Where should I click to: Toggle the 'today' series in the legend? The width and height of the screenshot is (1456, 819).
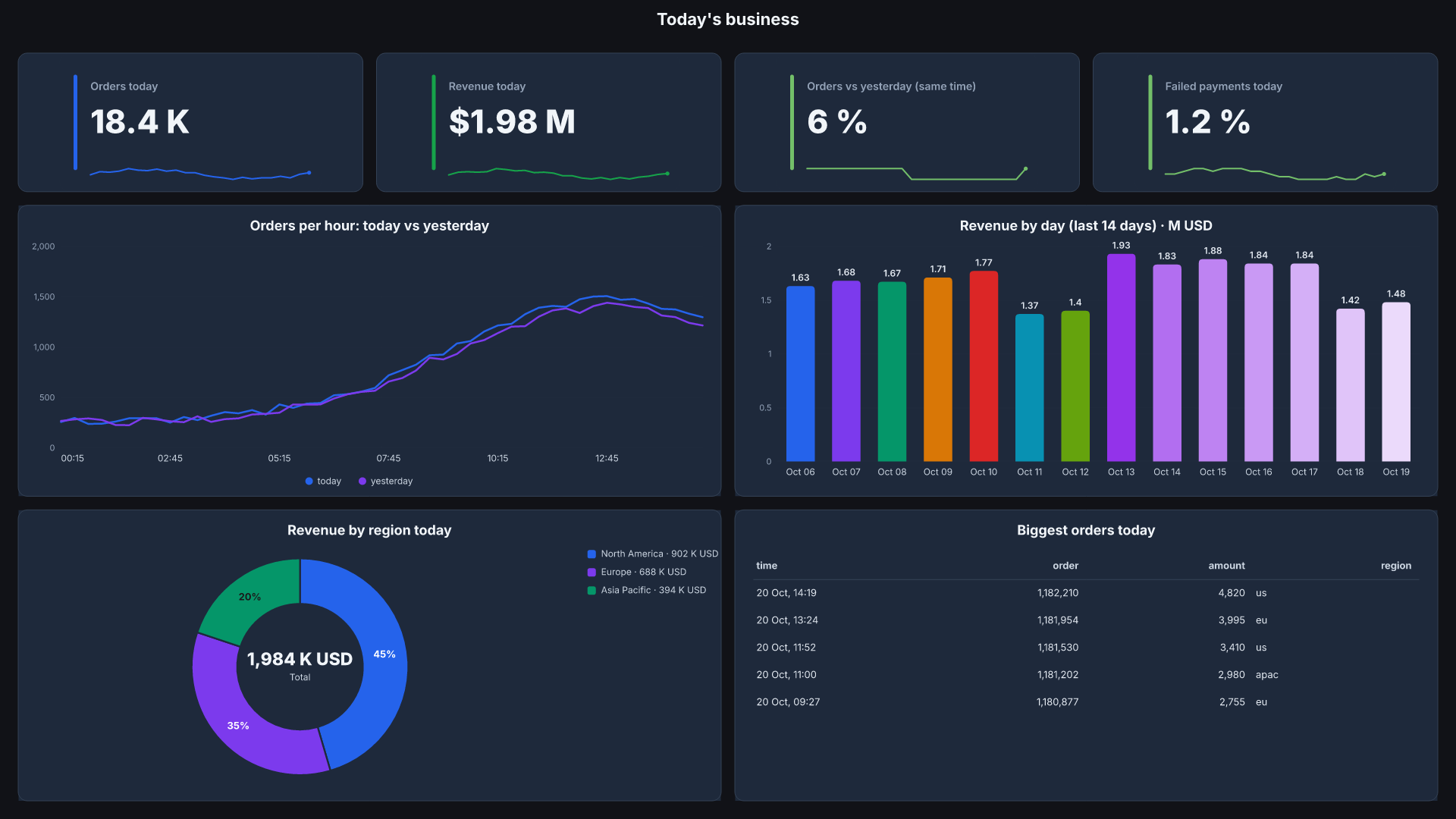click(x=323, y=482)
